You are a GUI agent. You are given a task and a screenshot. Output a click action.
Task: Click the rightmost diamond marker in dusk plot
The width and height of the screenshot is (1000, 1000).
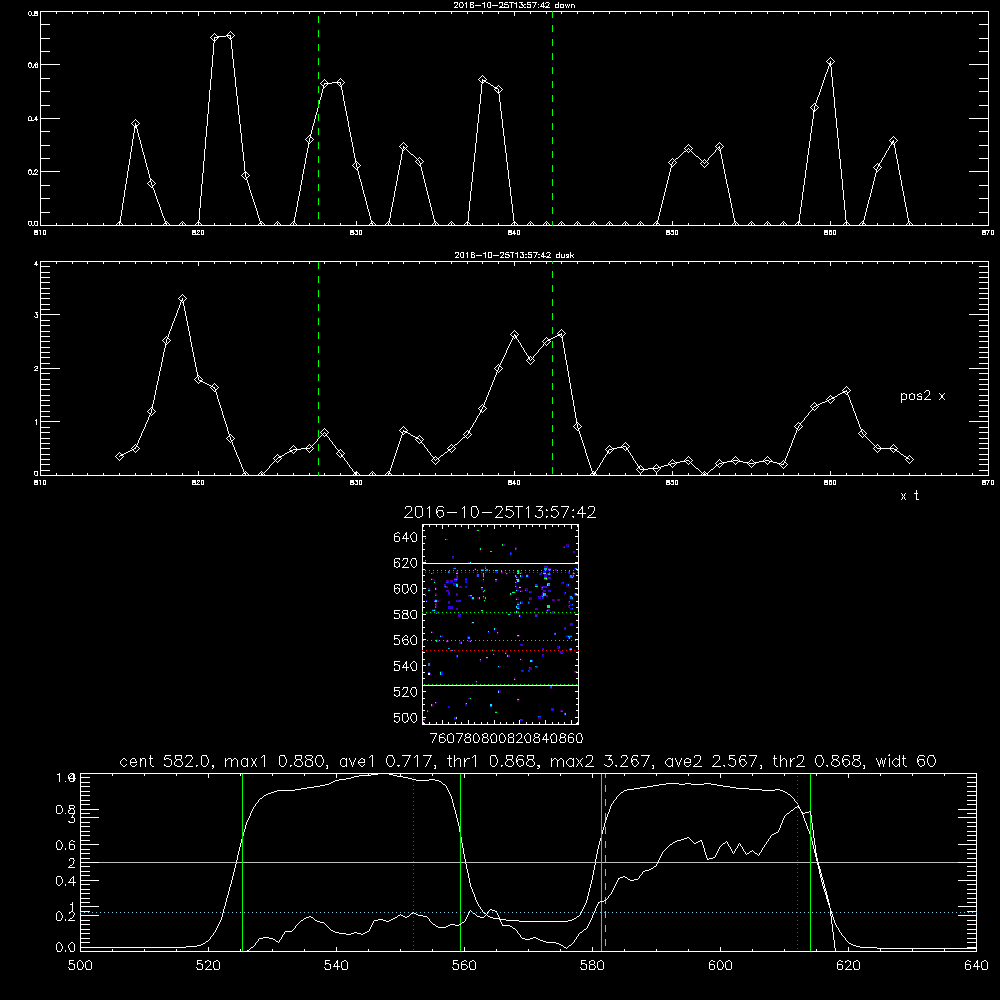pos(909,459)
